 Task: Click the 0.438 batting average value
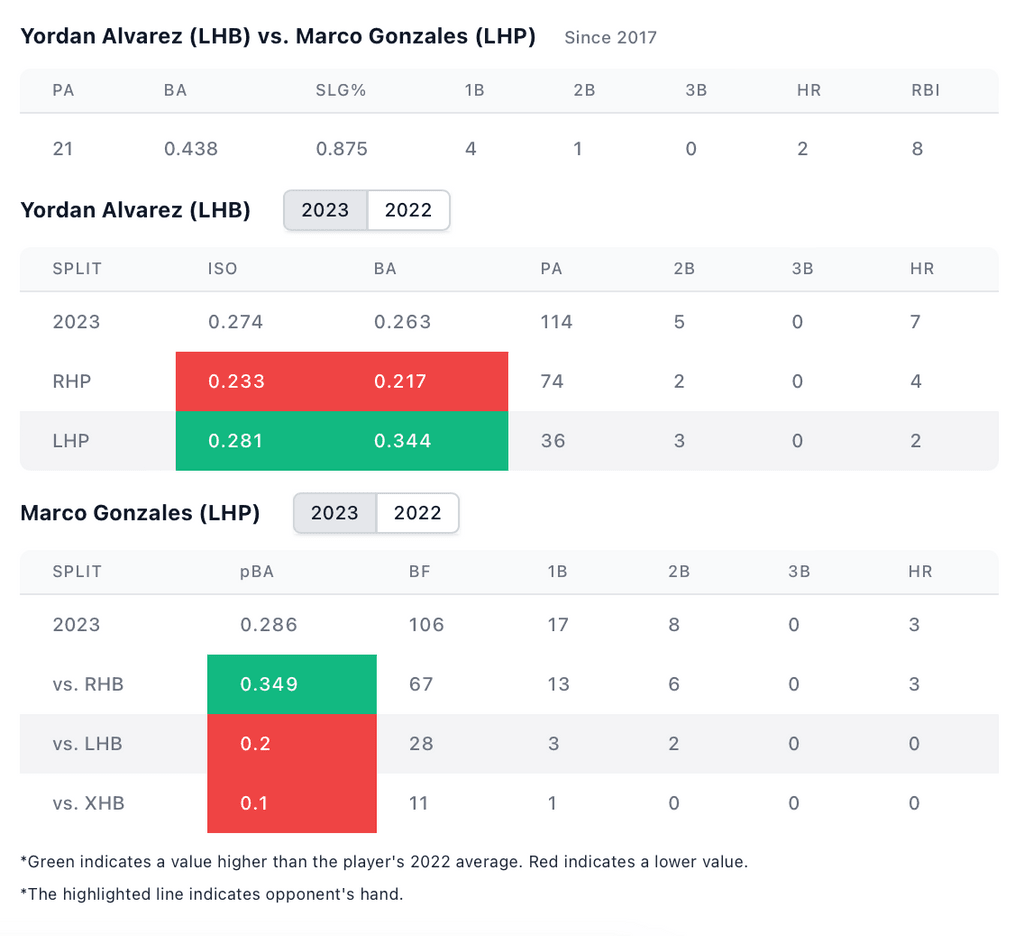tap(190, 149)
